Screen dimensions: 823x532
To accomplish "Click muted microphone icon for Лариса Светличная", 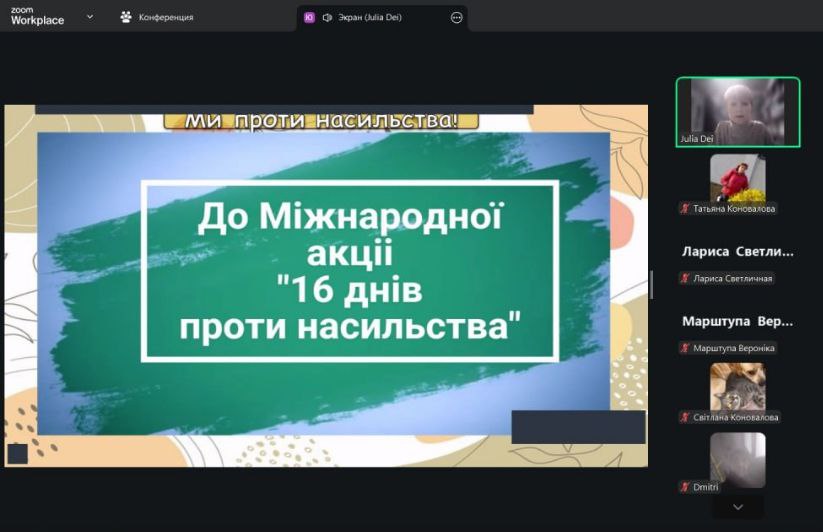I will [x=685, y=278].
